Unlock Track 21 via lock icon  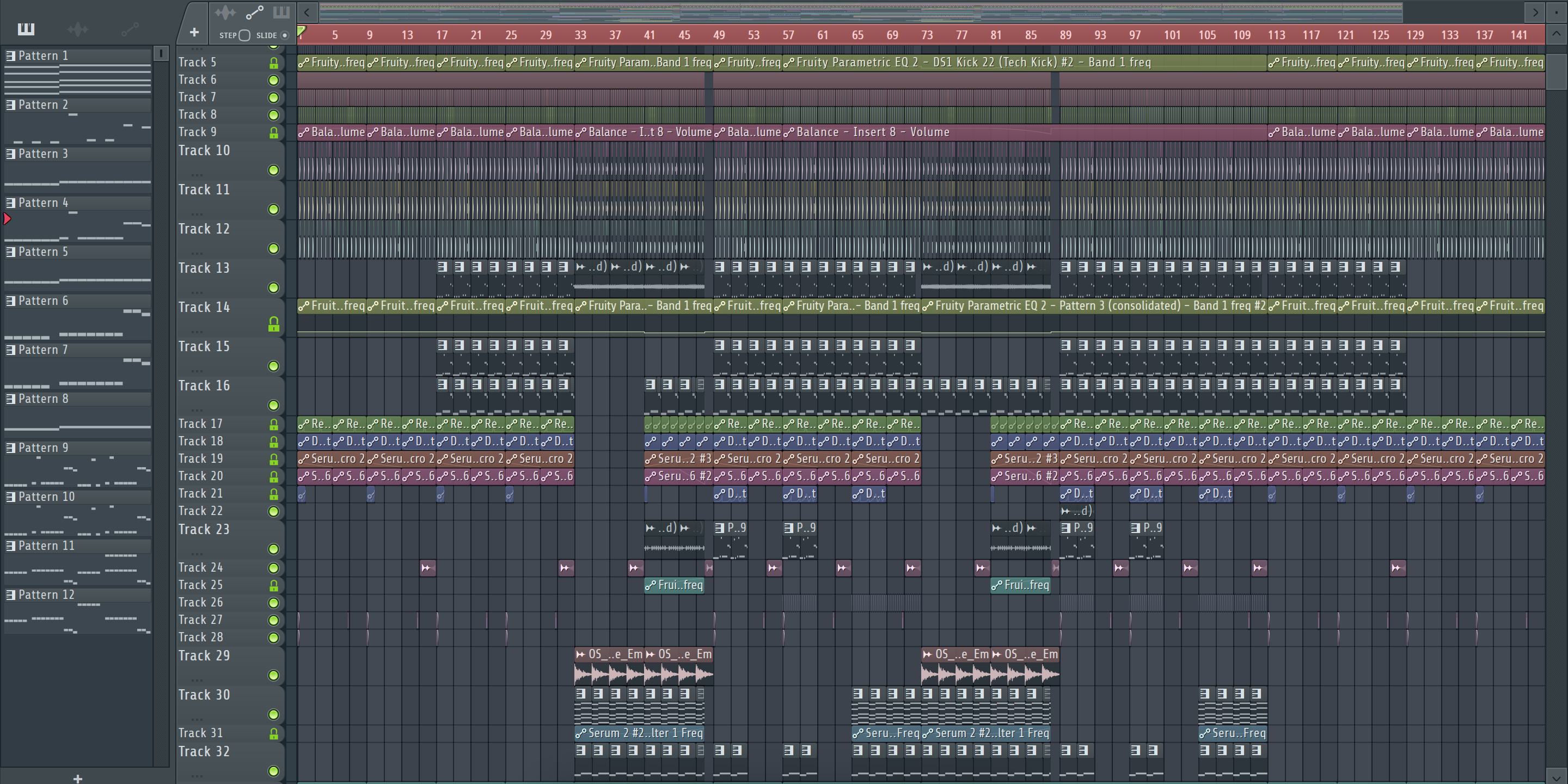(x=274, y=494)
